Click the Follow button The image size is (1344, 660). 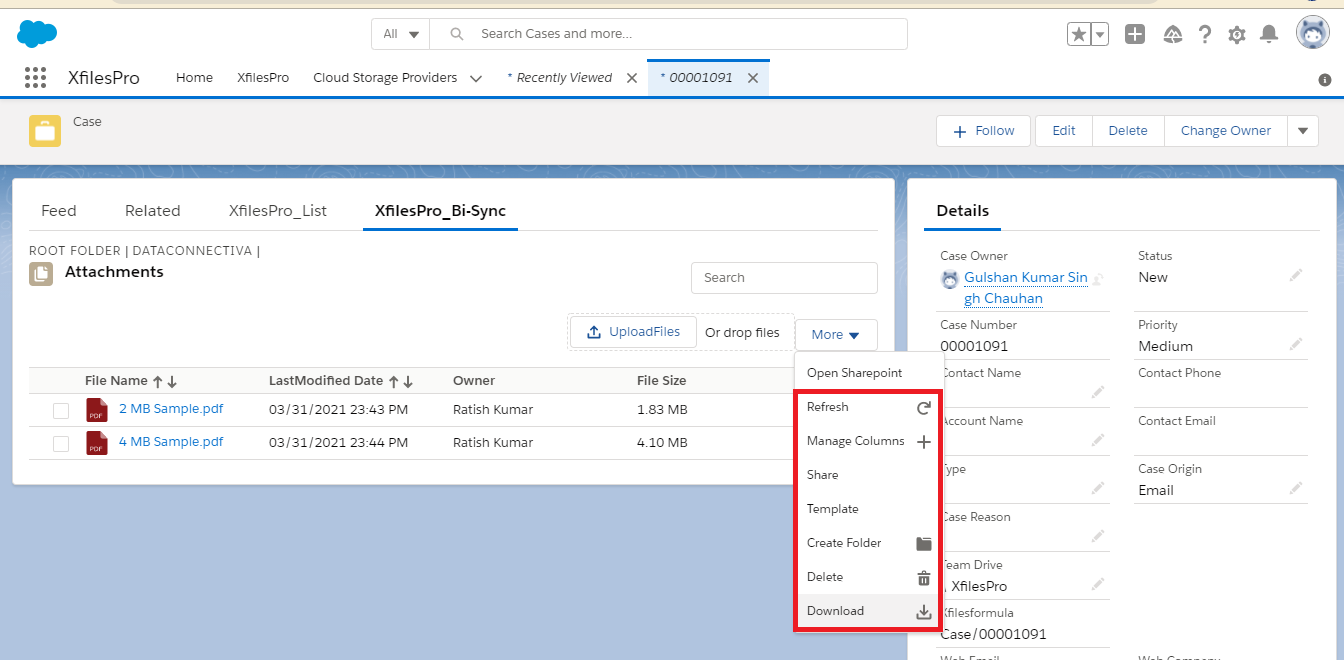click(984, 131)
